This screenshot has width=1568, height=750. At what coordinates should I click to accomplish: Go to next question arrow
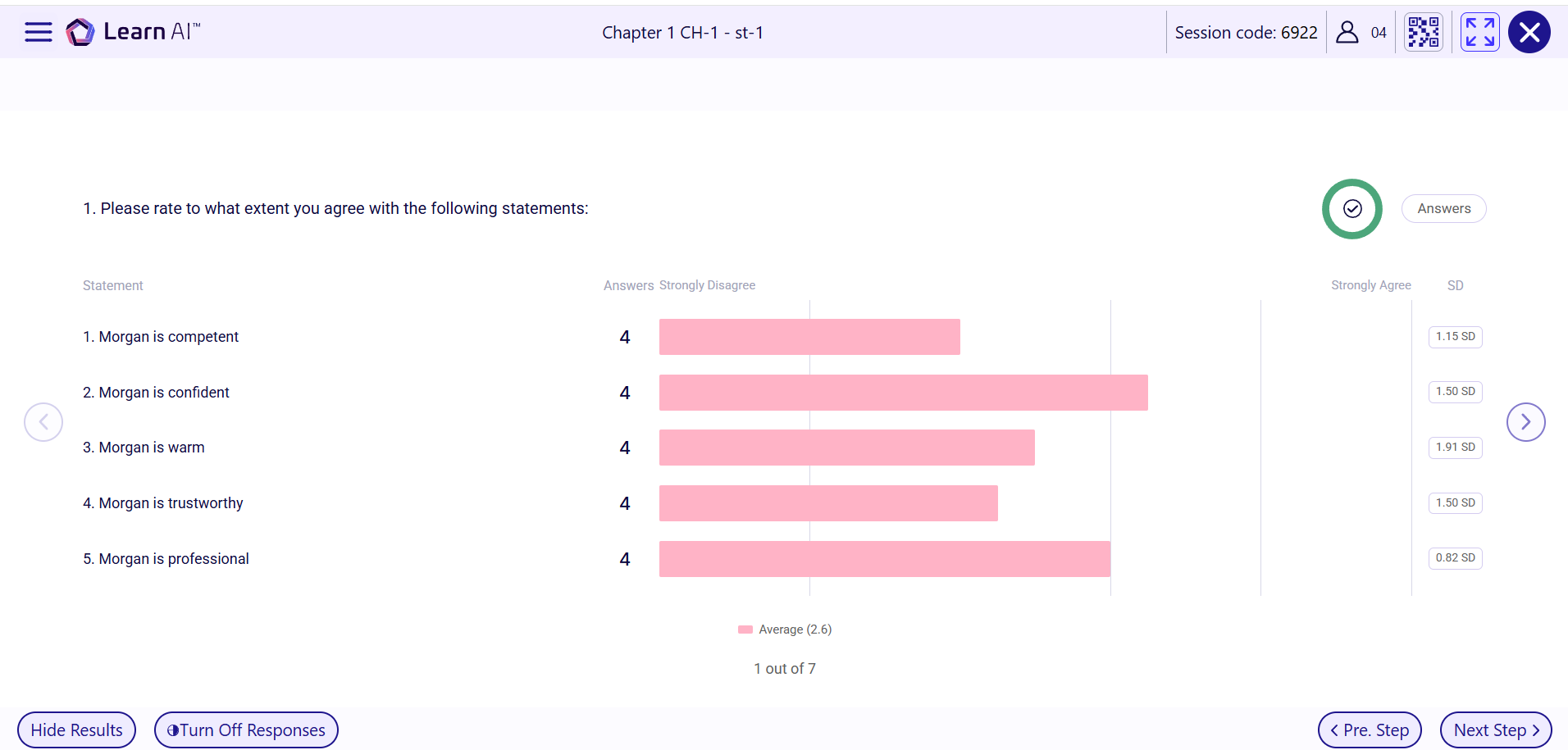coord(1525,422)
